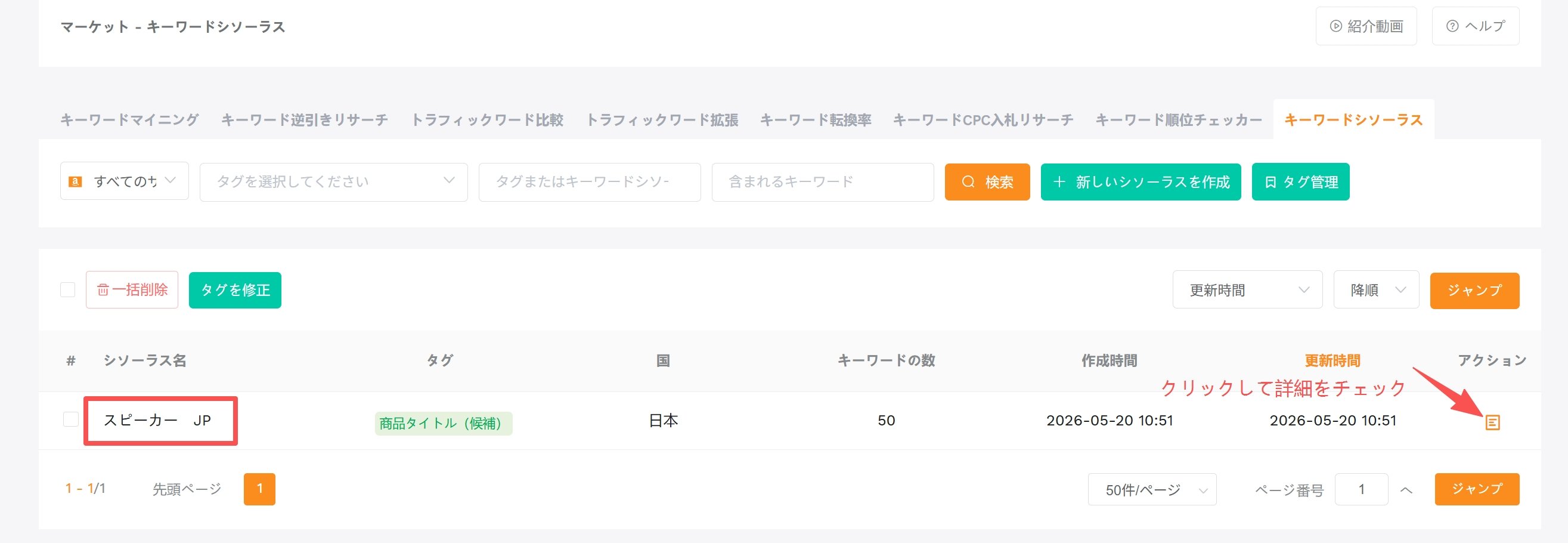1568x543 pixels.
Task: Click the Amazon marketplace logo icon
Action: (x=76, y=181)
